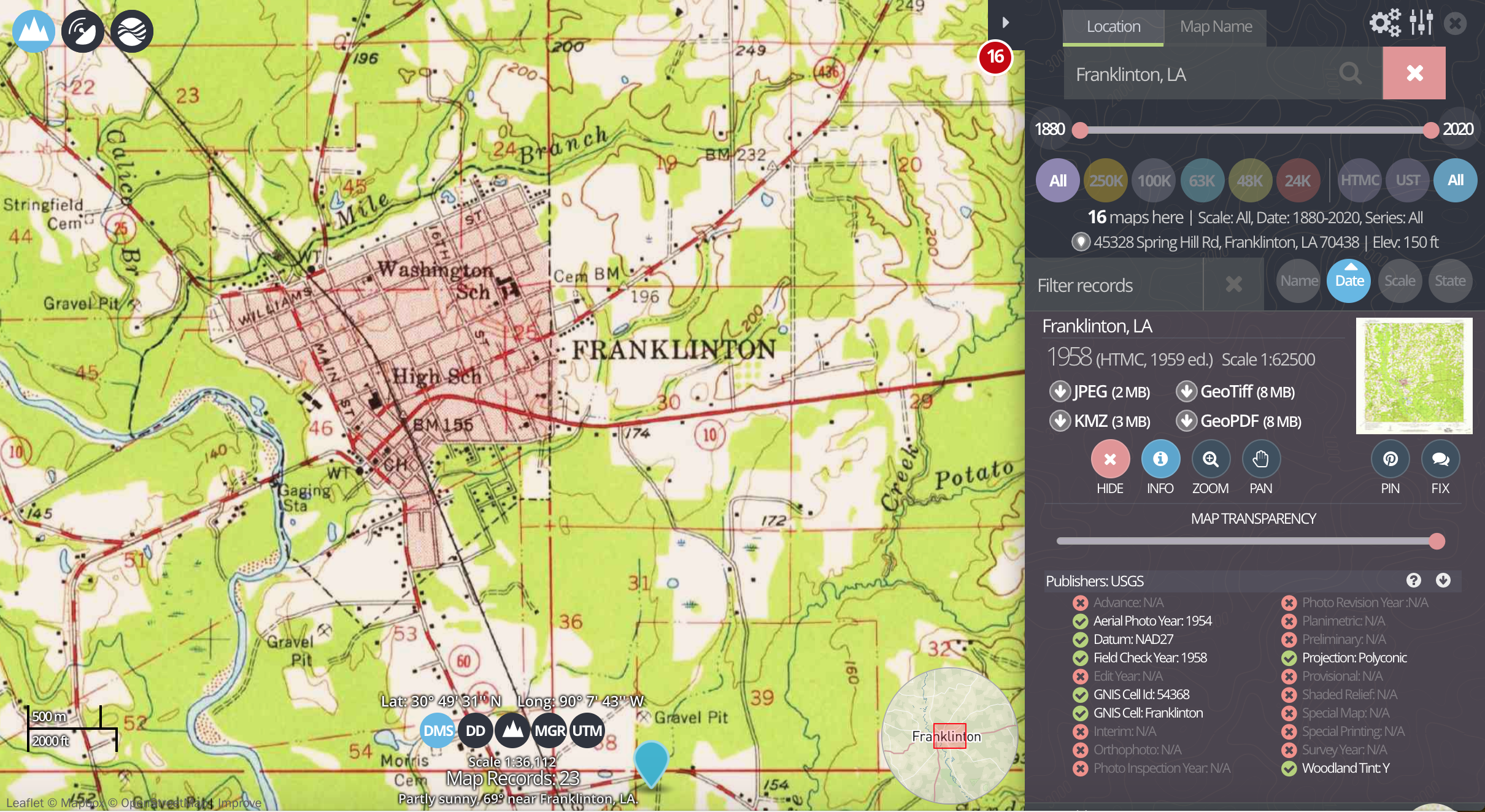The width and height of the screenshot is (1485, 812).
Task: Select the terrain mountain basemap icon
Action: pyautogui.click(x=34, y=31)
